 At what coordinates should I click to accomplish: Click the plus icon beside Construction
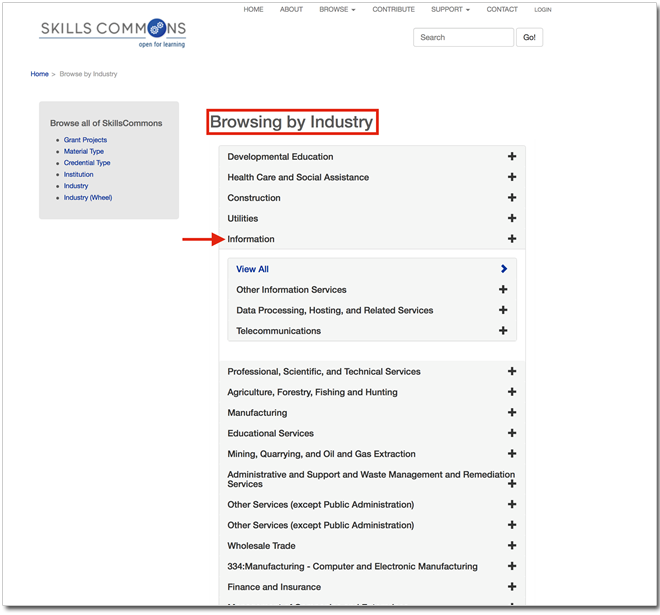(x=512, y=198)
